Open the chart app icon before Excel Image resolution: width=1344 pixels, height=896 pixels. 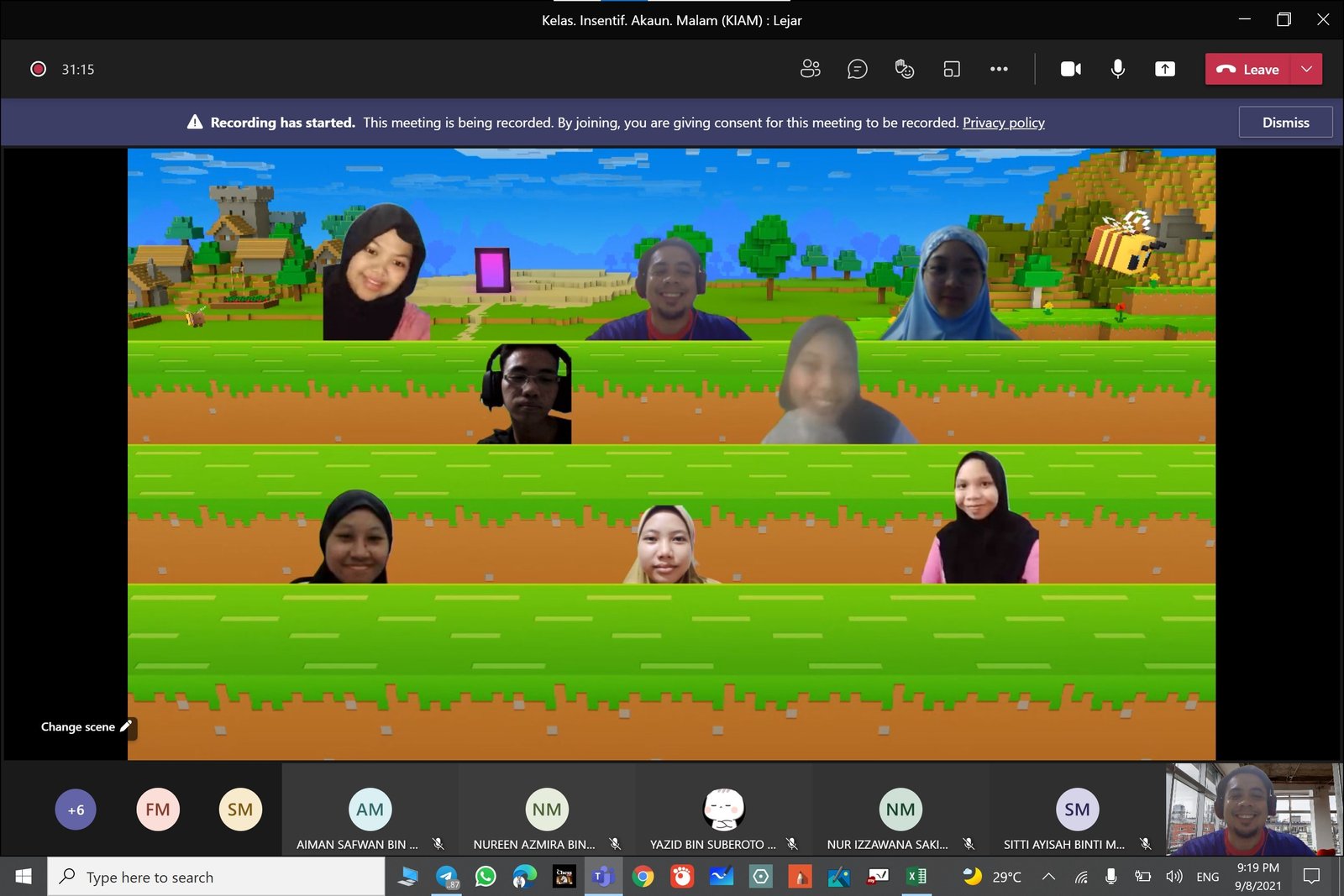click(x=878, y=877)
